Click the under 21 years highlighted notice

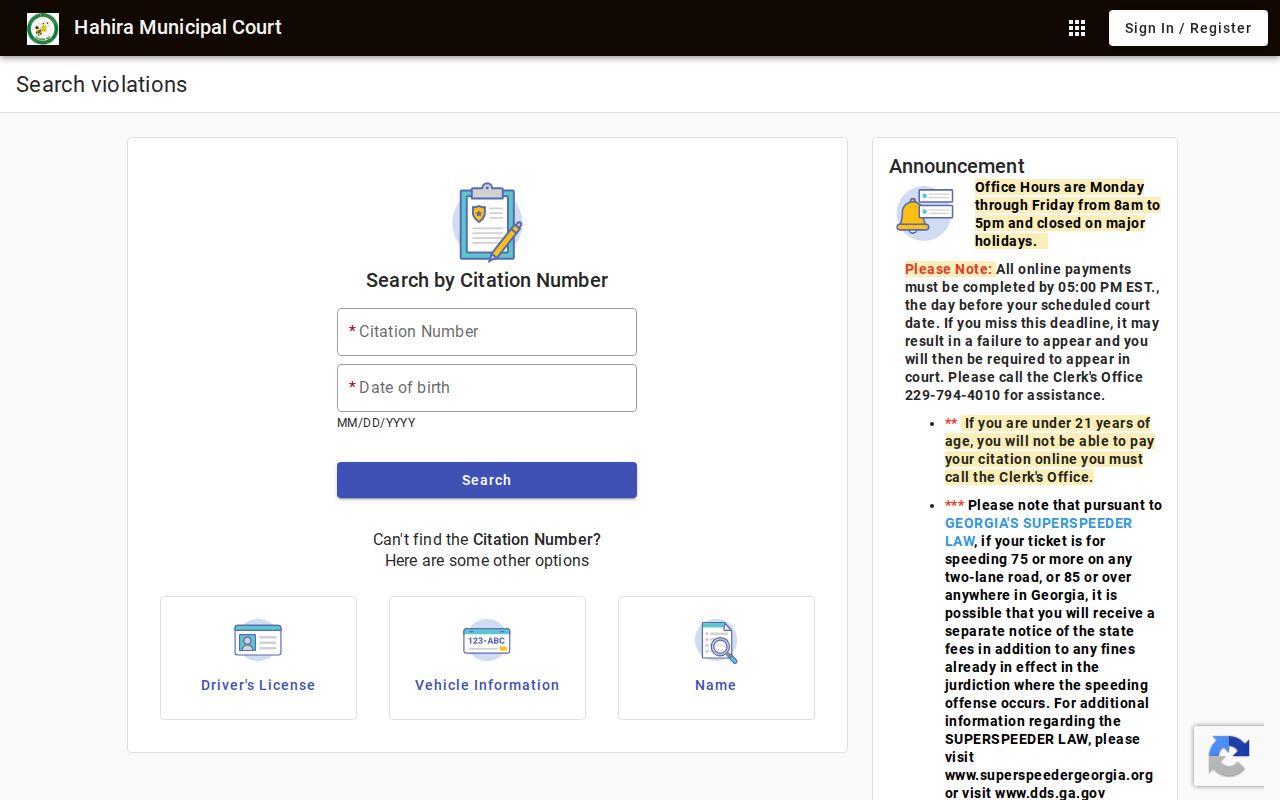click(x=1049, y=450)
